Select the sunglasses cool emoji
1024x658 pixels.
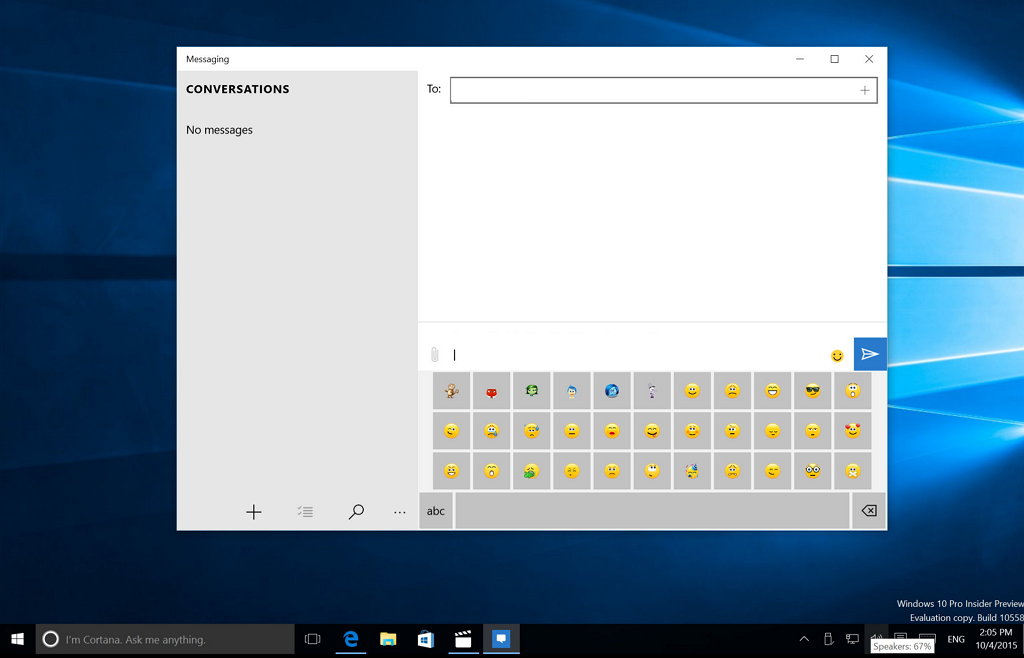(812, 390)
